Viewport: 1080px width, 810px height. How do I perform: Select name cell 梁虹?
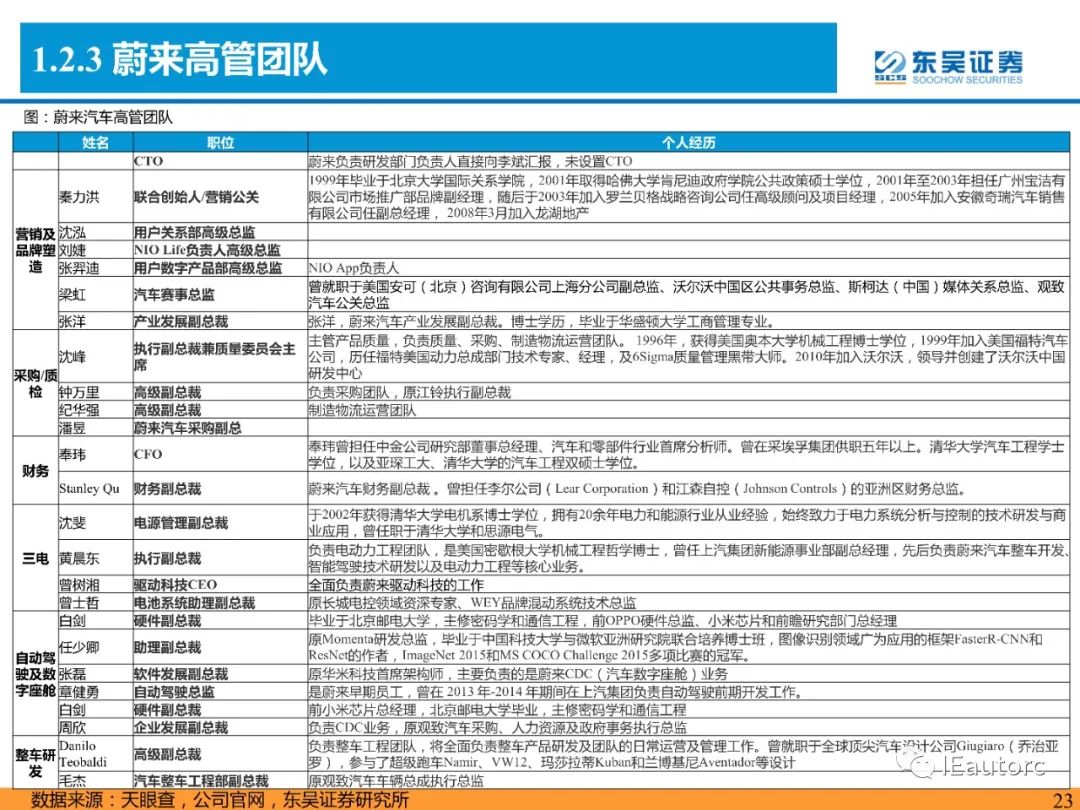pos(96,294)
